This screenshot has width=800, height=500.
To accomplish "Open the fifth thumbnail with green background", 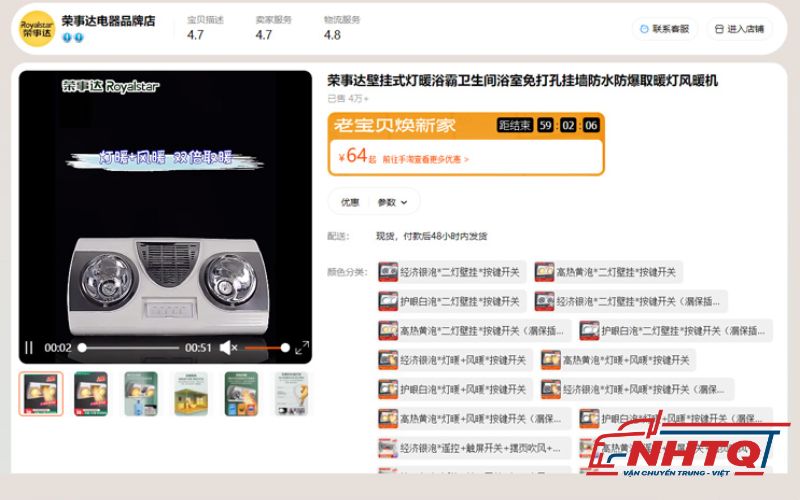I will (241, 394).
